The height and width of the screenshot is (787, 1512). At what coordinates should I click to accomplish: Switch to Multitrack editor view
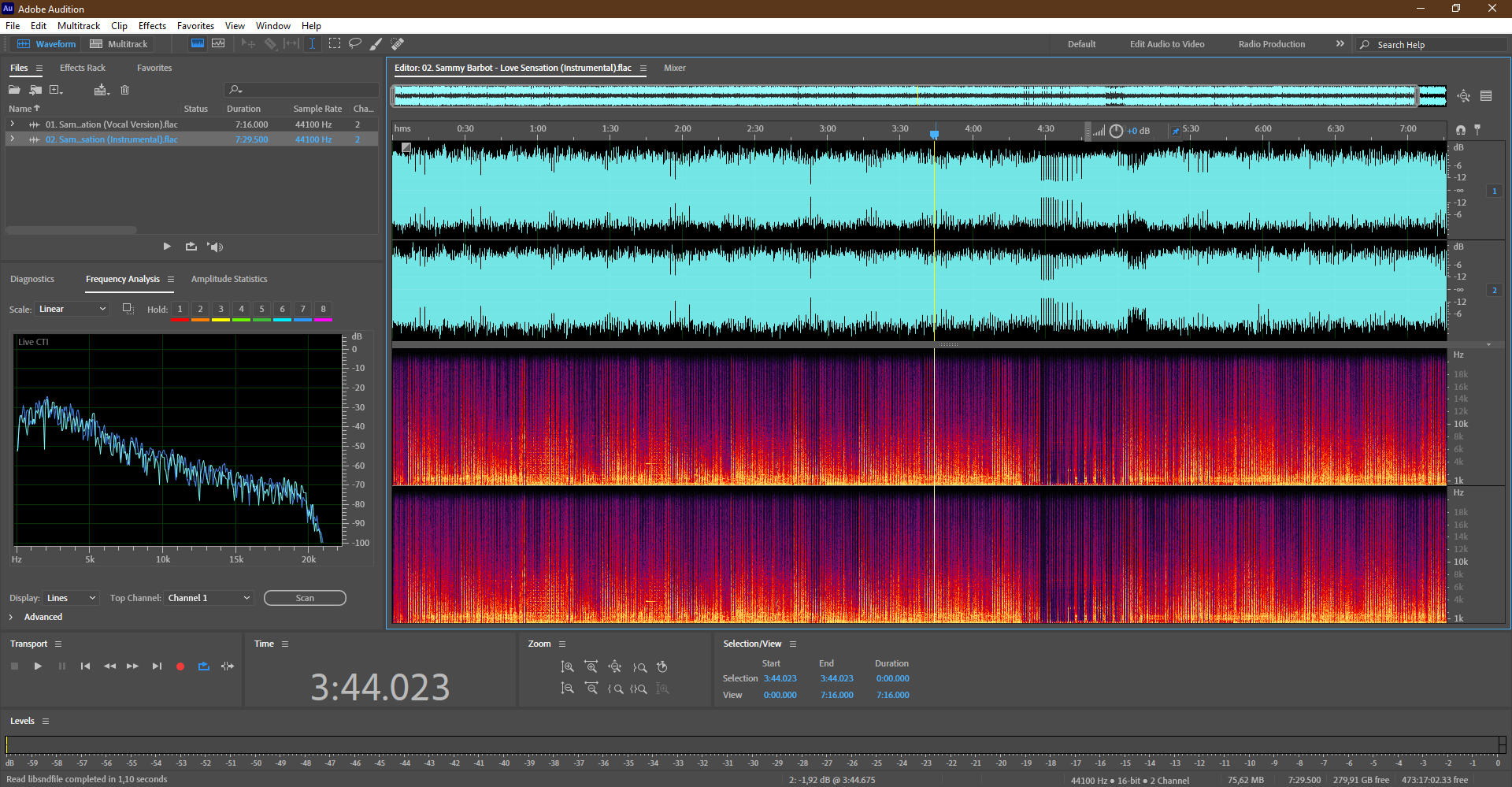[119, 44]
